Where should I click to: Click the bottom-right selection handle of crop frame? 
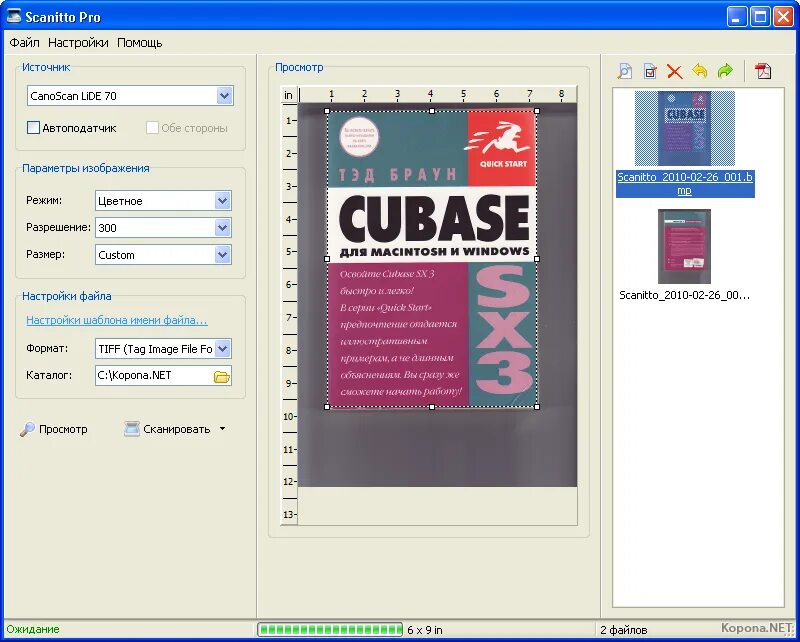(537, 407)
